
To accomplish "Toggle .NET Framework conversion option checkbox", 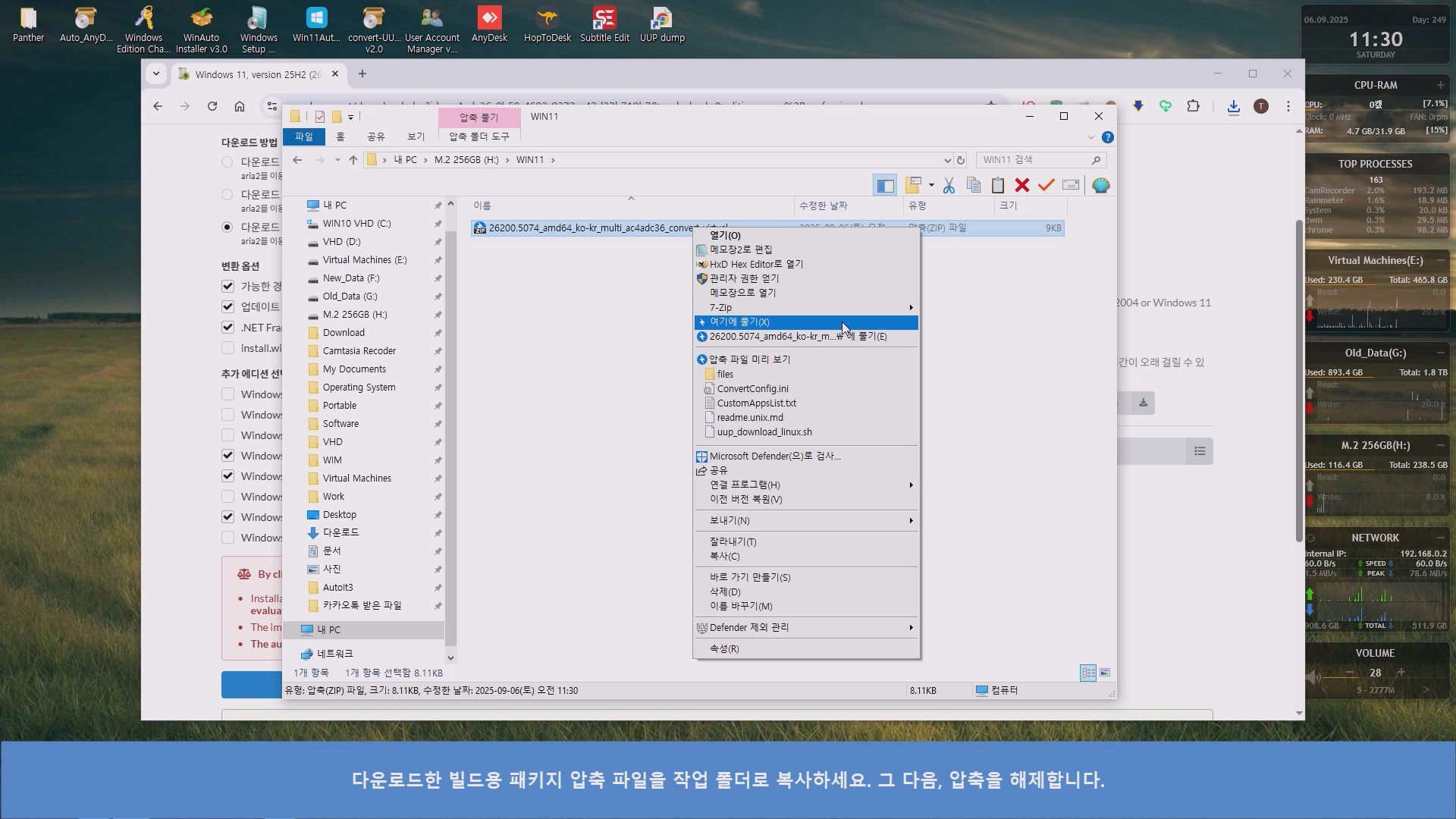I will coord(227,328).
